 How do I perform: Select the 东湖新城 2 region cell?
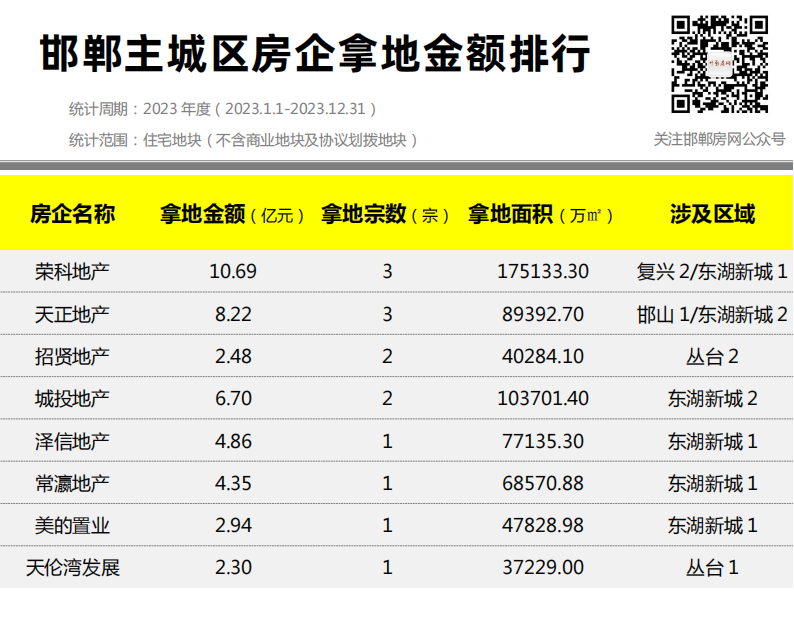click(x=712, y=399)
